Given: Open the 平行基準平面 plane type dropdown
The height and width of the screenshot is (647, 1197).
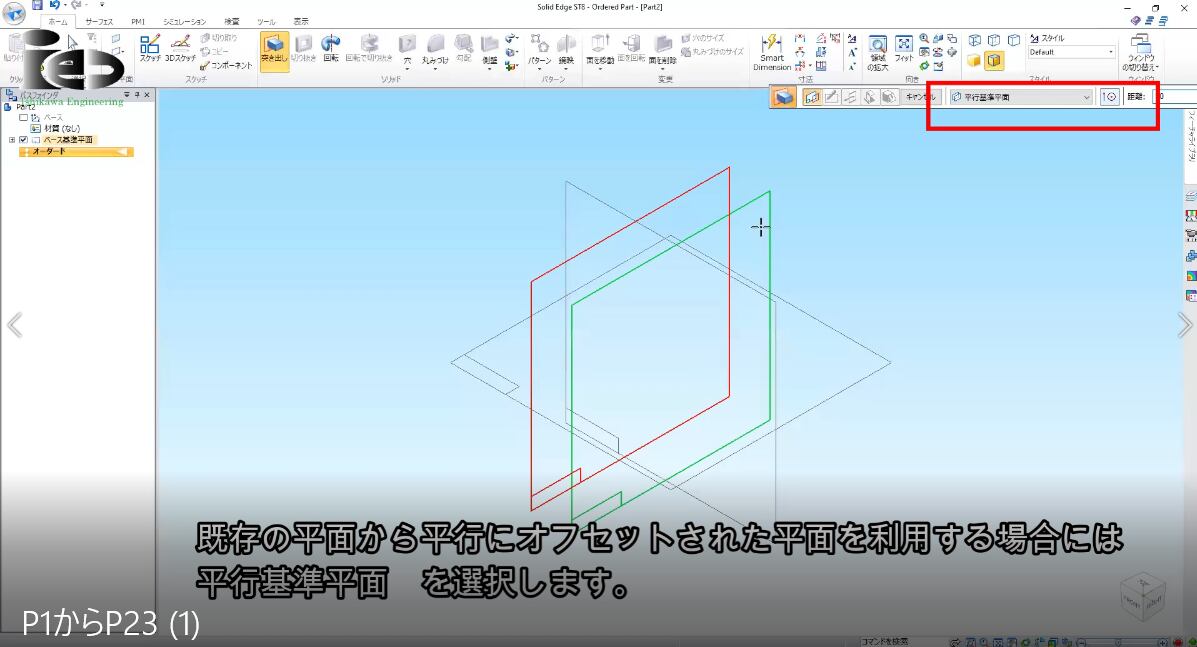Looking at the screenshot, I should click(1086, 97).
